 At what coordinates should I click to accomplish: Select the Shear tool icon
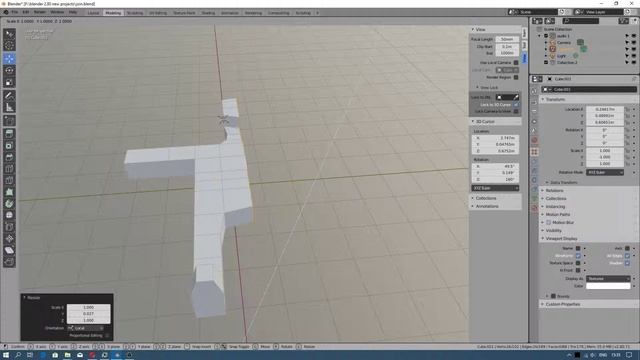pyautogui.click(x=9, y=250)
